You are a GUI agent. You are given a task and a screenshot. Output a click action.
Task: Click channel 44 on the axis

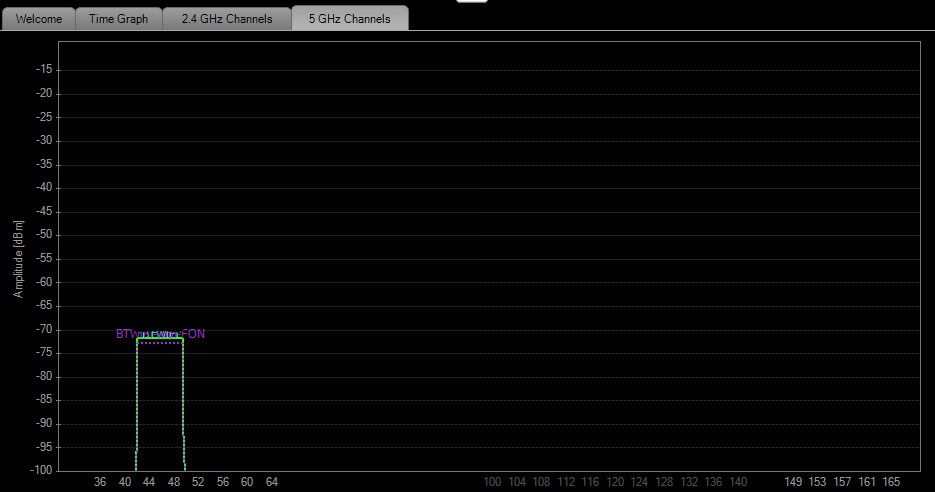click(149, 482)
